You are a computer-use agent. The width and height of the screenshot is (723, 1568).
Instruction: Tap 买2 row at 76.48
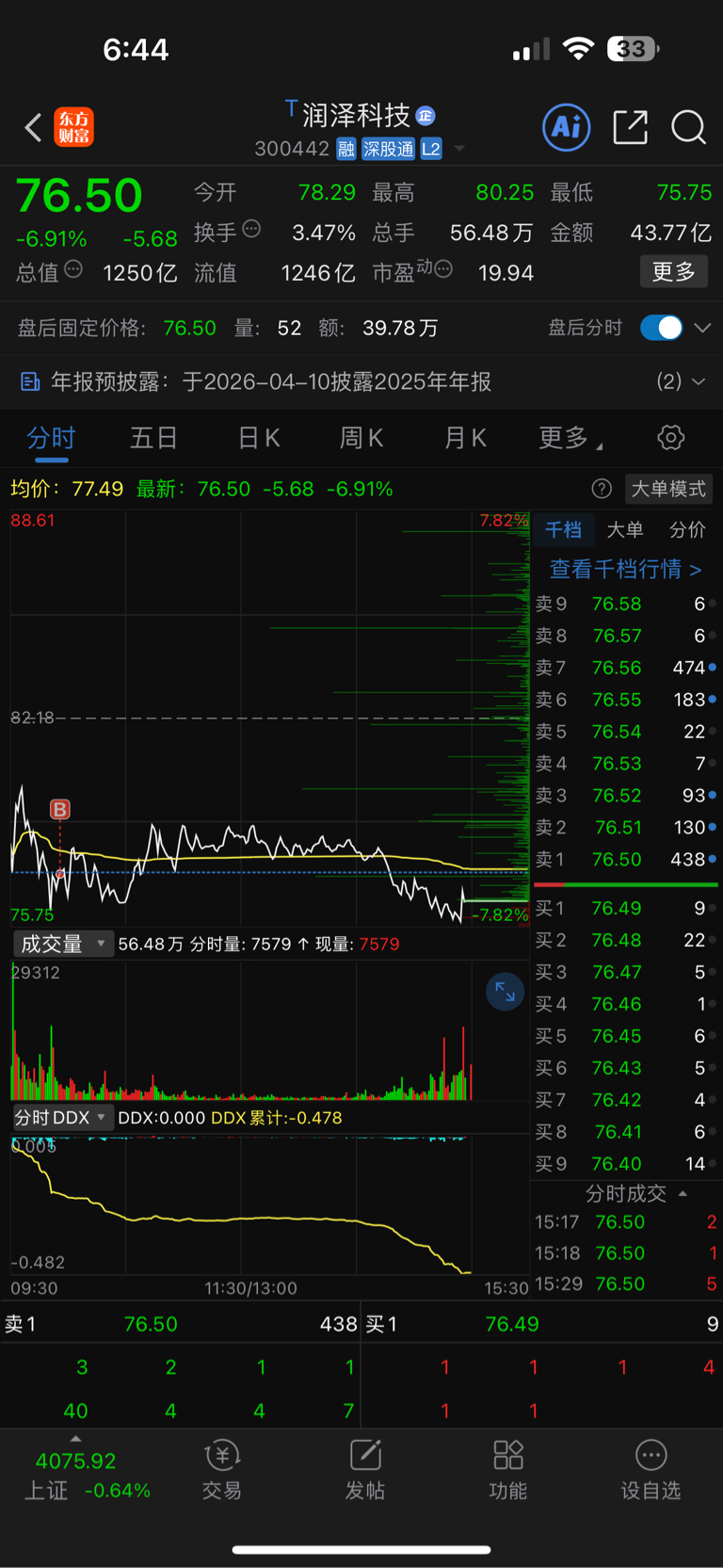click(x=626, y=940)
